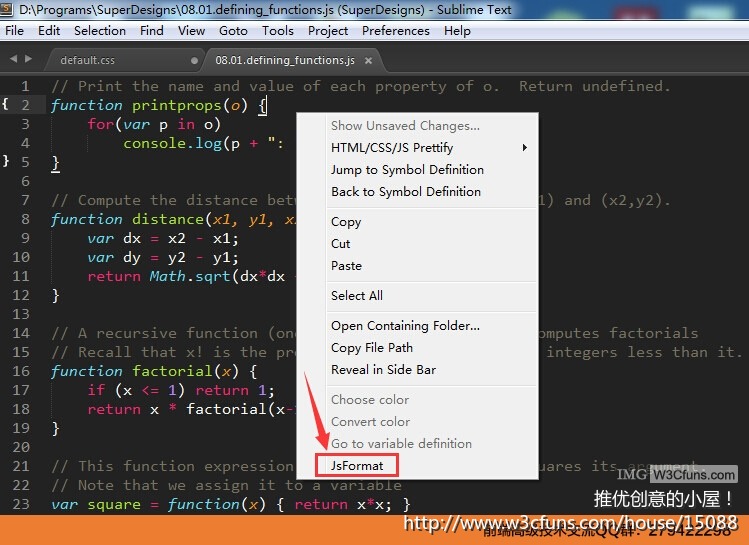Click 'square' variable on line 23
This screenshot has height=545, width=749.
114,505
